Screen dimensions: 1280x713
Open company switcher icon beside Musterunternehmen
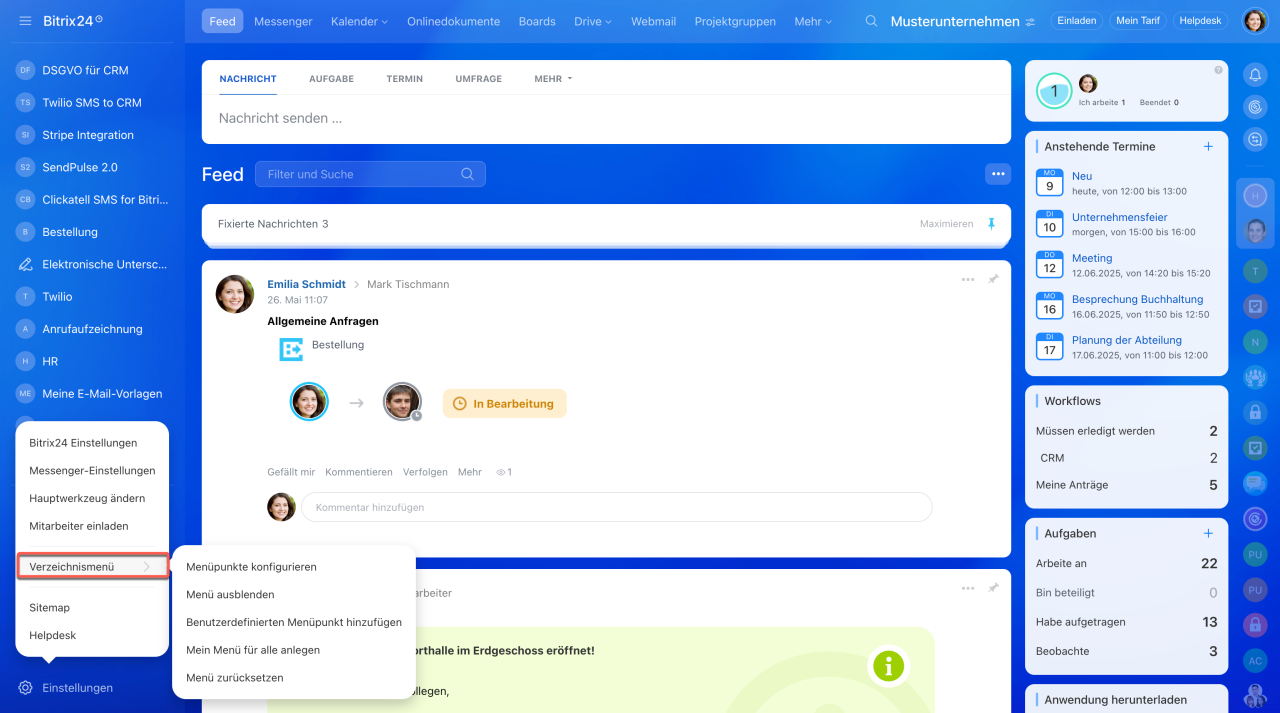tap(1030, 21)
